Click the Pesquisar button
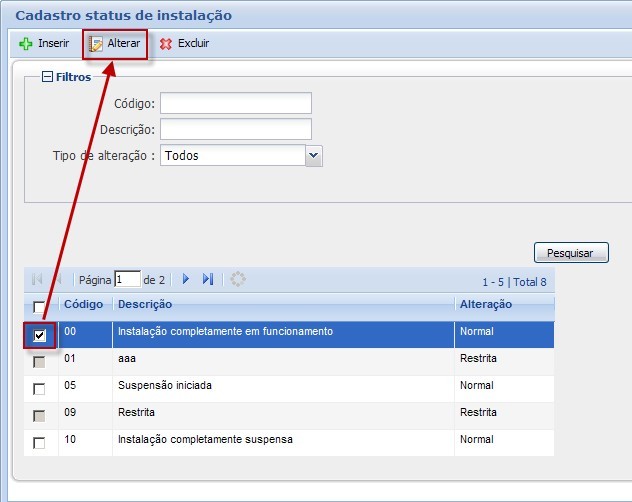 pos(571,253)
